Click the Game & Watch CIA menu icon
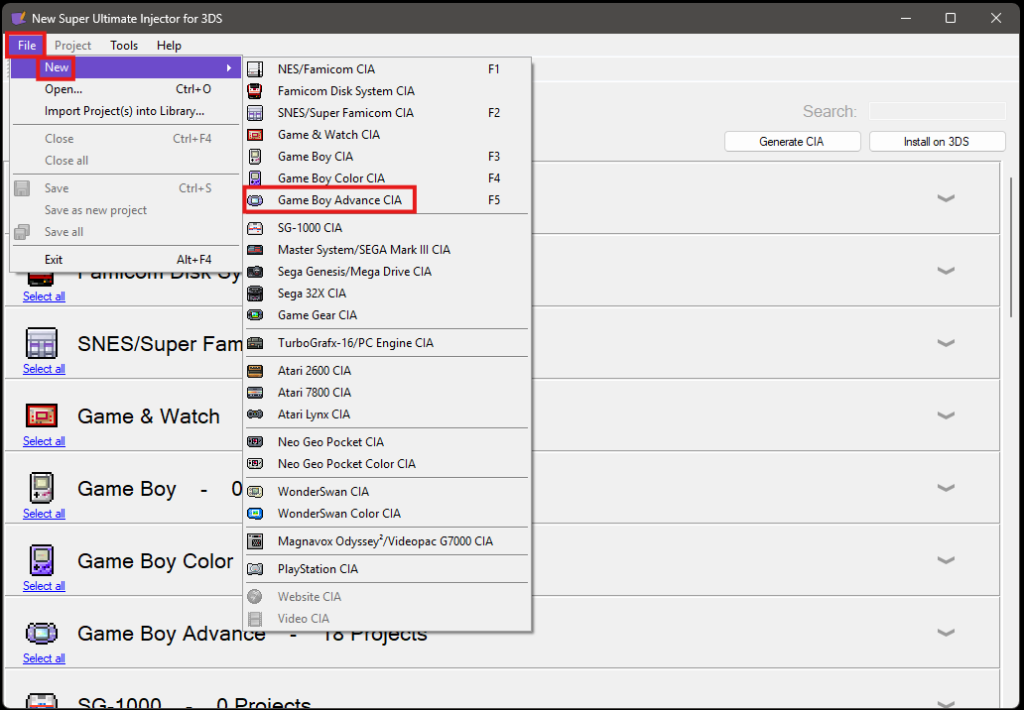The height and width of the screenshot is (710, 1024). [x=255, y=135]
